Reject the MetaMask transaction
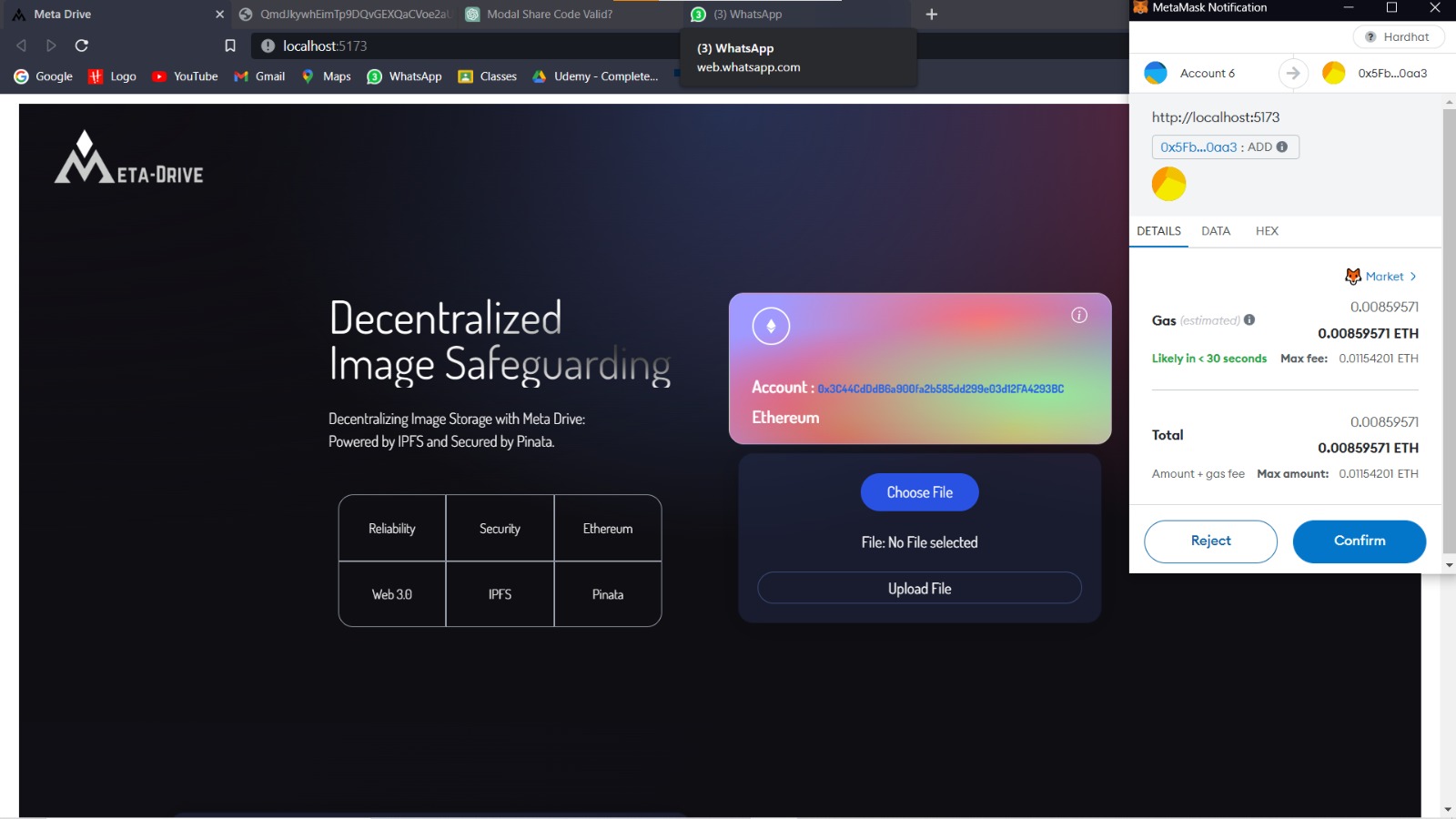 coord(1210,541)
